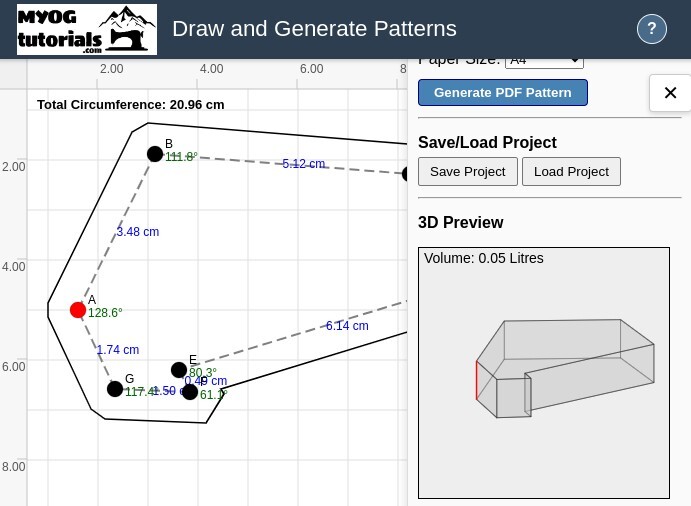Close the side panel with the X button
The width and height of the screenshot is (691, 506).
coord(670,93)
